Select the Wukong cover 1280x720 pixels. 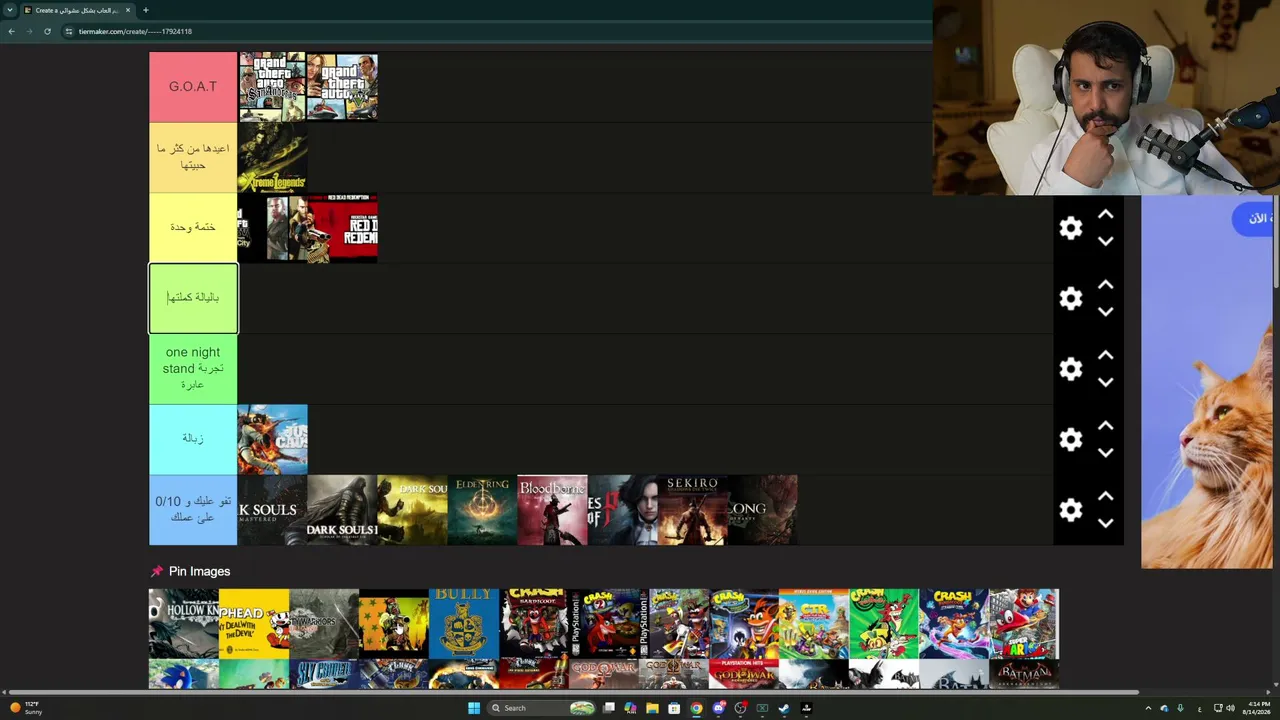click(x=762, y=510)
